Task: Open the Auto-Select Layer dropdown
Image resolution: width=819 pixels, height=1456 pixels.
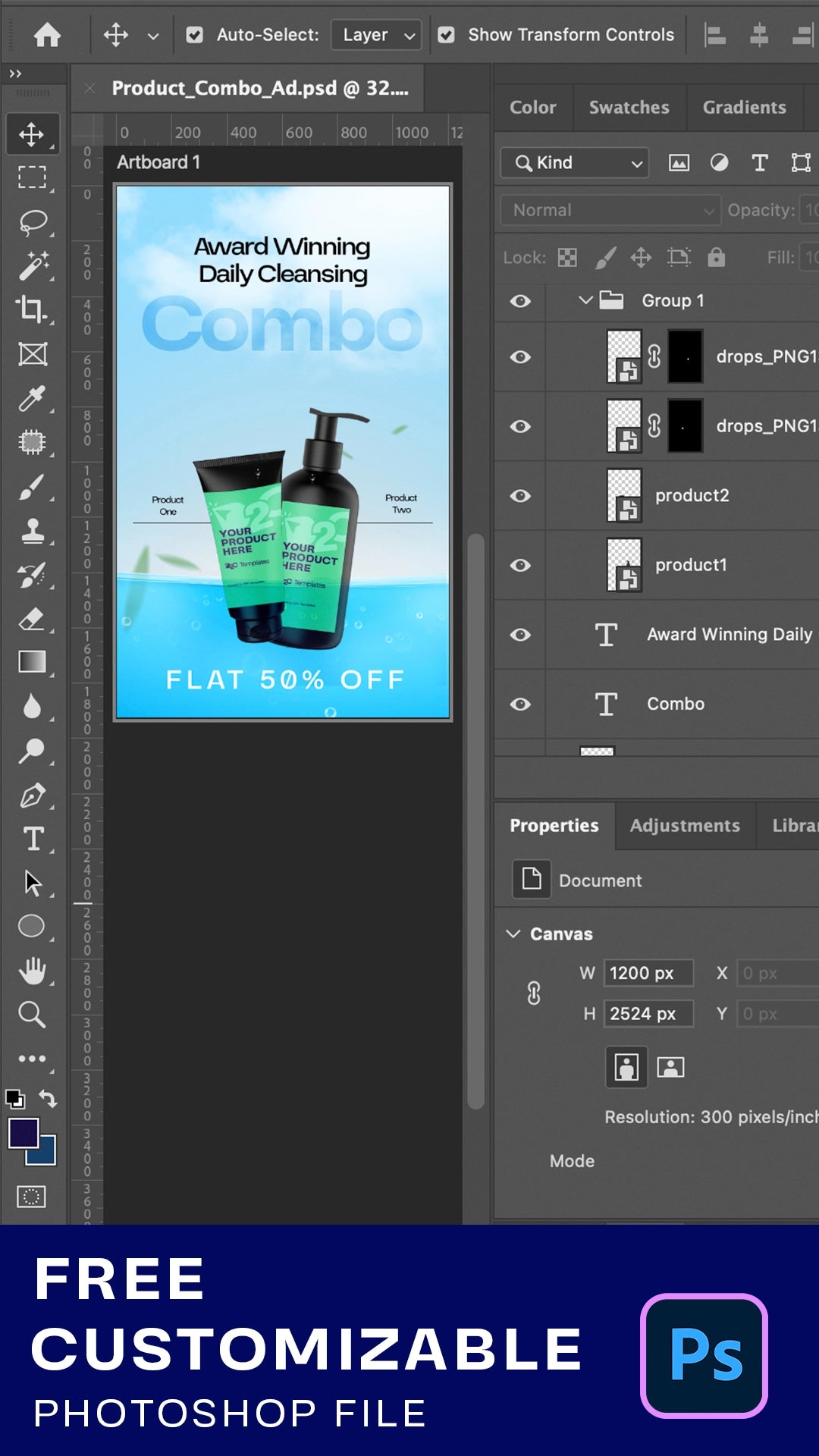Action: 377,35
